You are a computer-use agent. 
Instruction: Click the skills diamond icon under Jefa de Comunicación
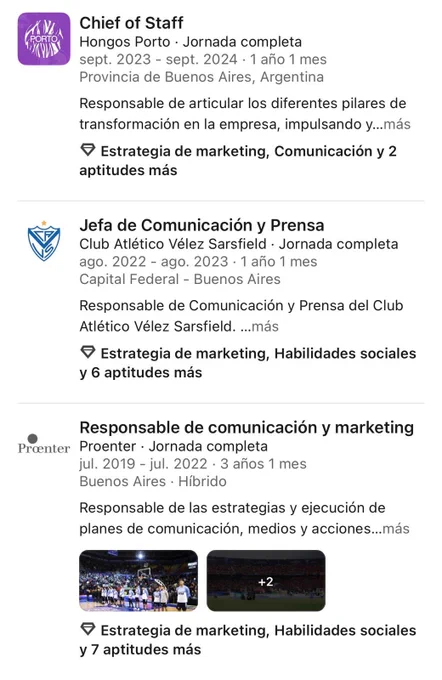88,352
